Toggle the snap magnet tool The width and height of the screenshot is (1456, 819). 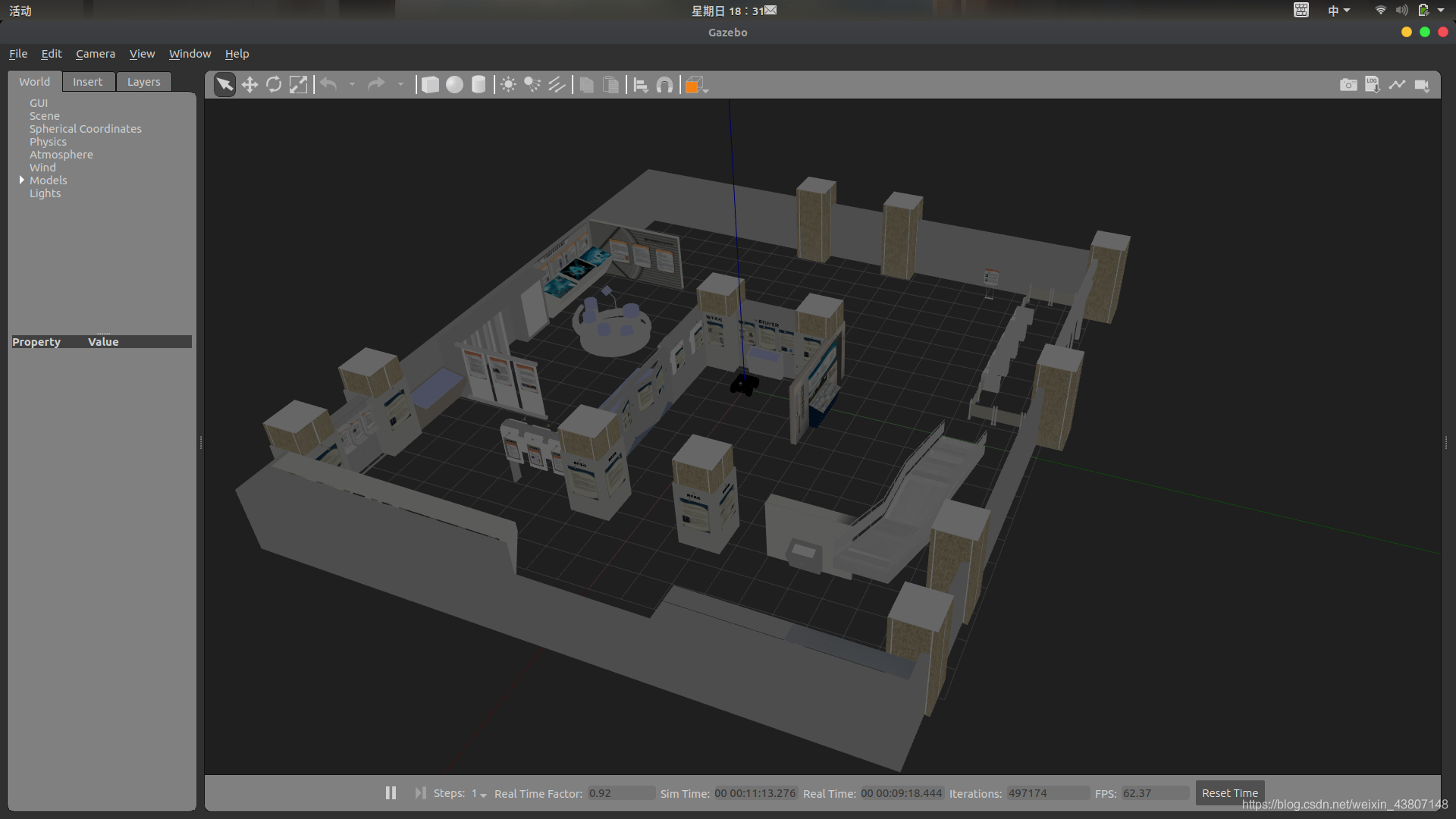pos(664,85)
